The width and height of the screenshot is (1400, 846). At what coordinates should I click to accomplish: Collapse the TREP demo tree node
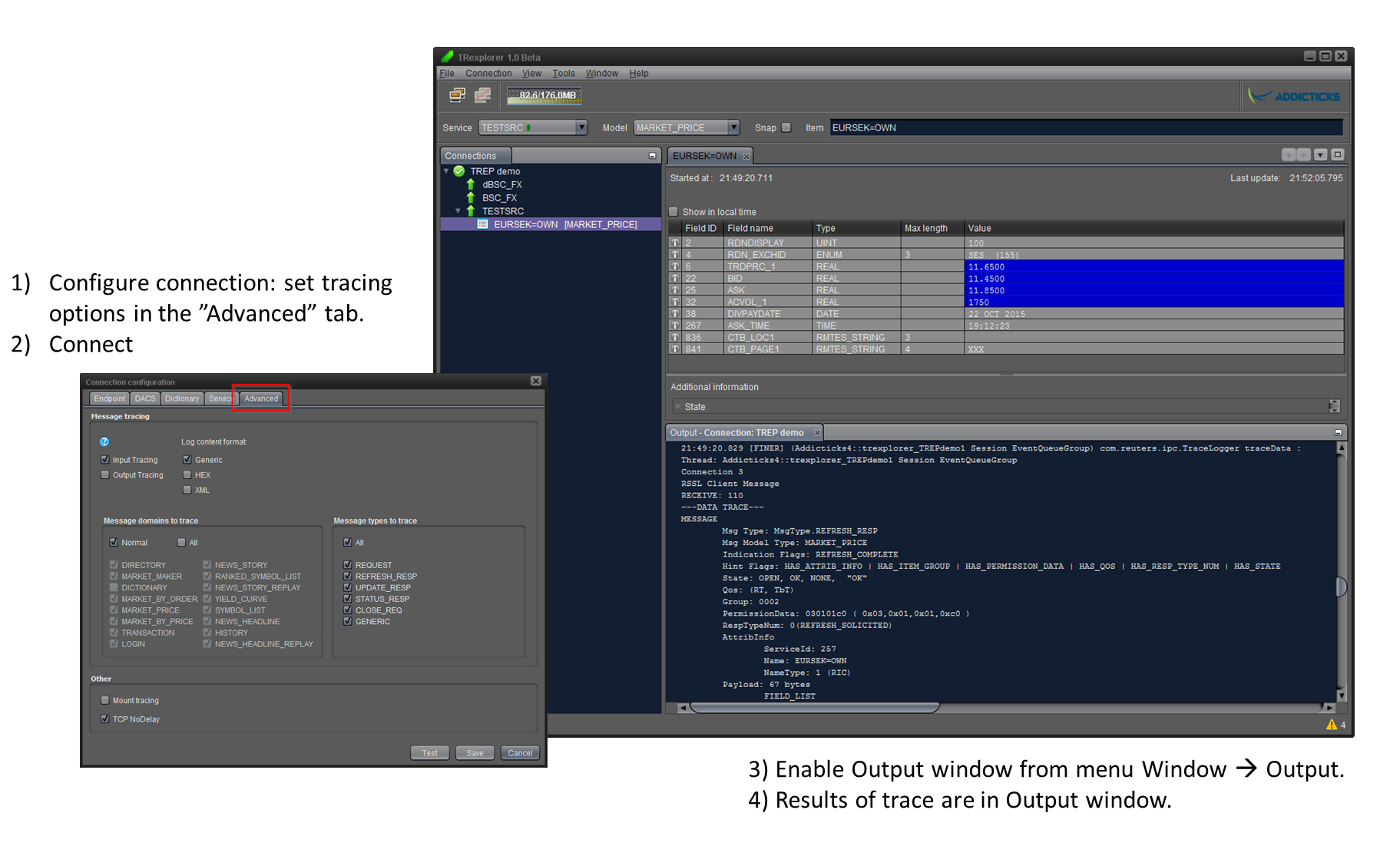[446, 171]
